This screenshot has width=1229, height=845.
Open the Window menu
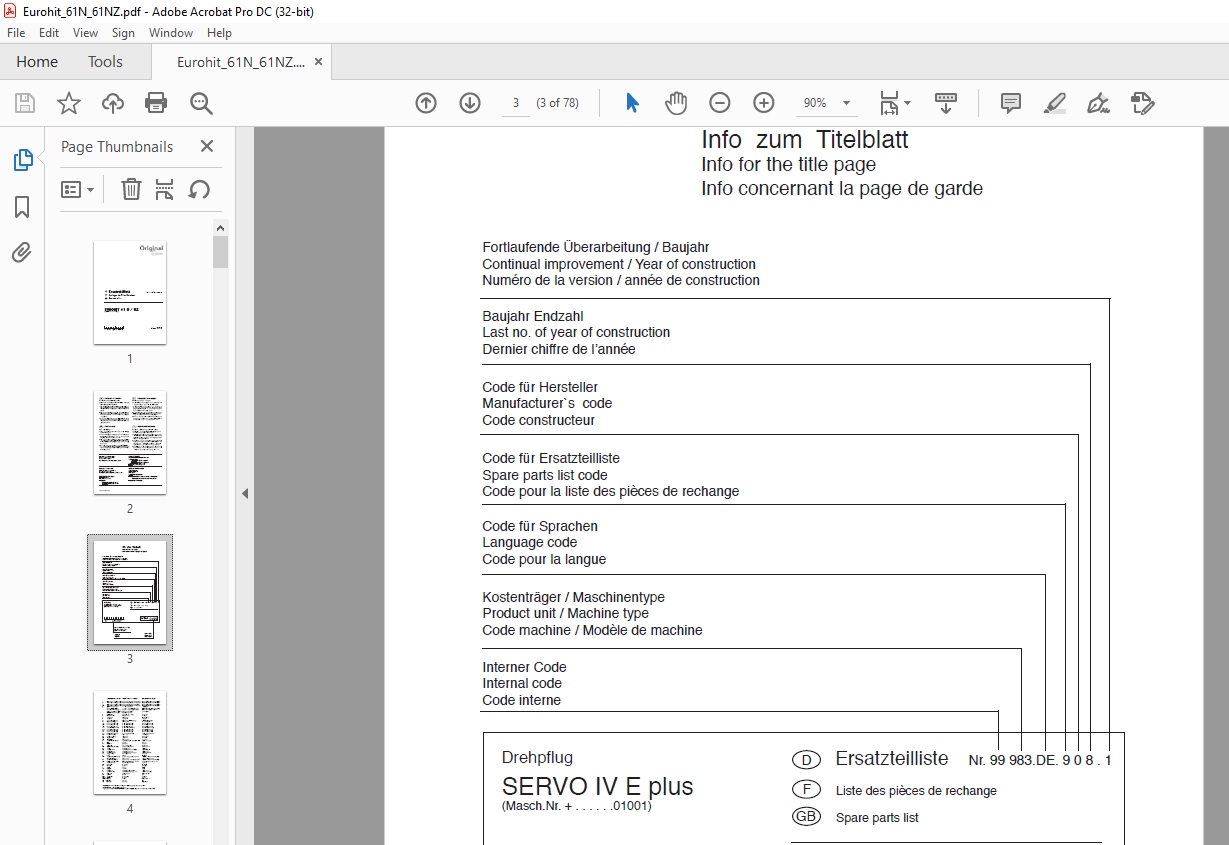tap(171, 33)
